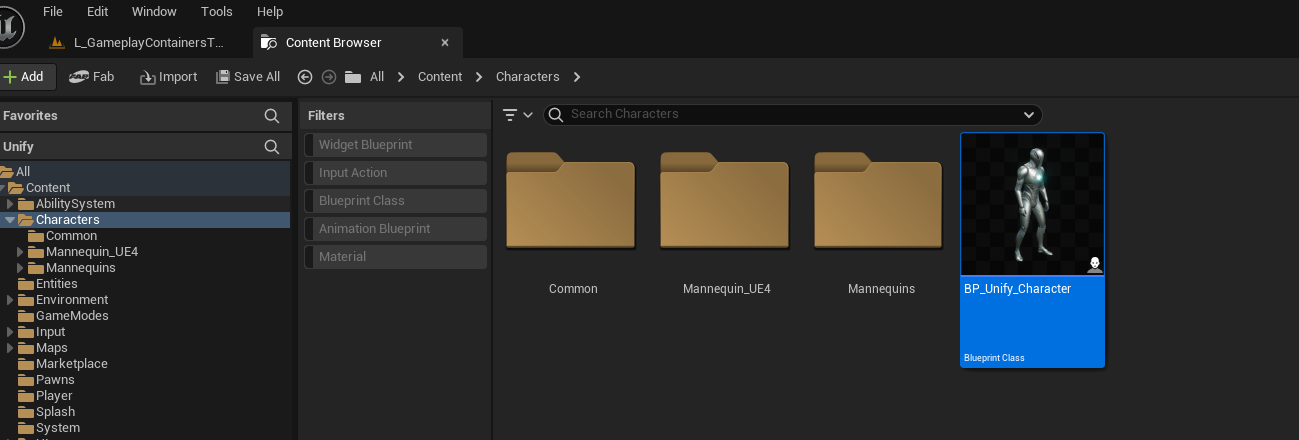
Task: Expand the Mannequin_UE4 folder arrow in tree
Action: click(20, 252)
